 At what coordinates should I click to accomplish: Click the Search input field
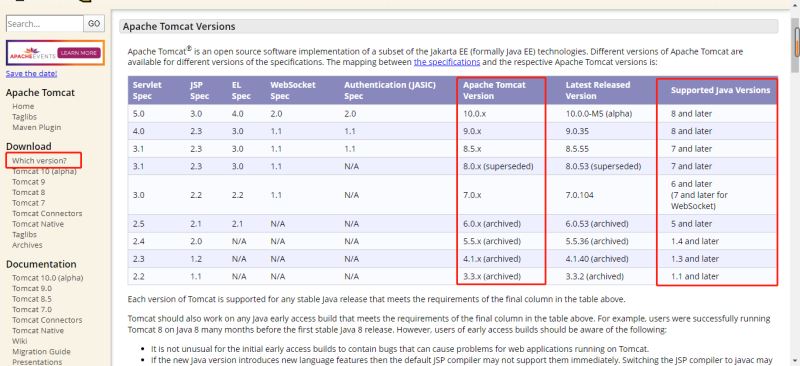pyautogui.click(x=44, y=23)
